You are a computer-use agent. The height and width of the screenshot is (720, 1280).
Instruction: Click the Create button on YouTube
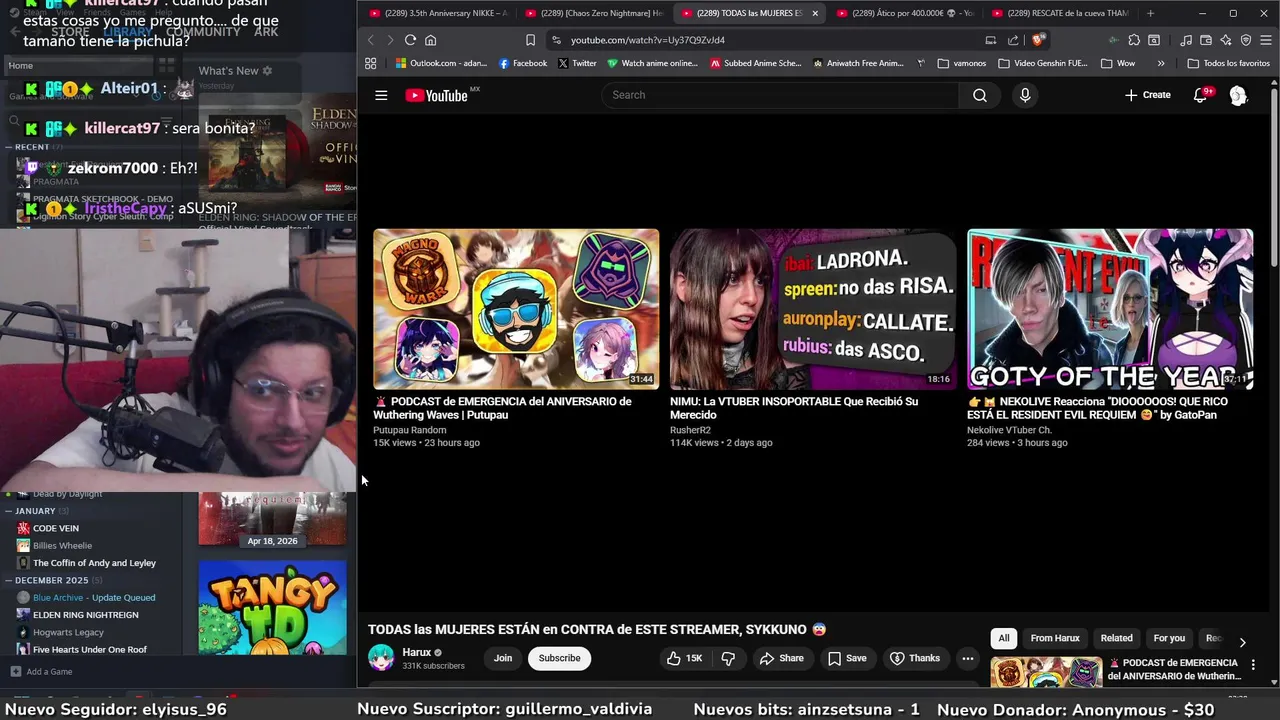[1147, 95]
